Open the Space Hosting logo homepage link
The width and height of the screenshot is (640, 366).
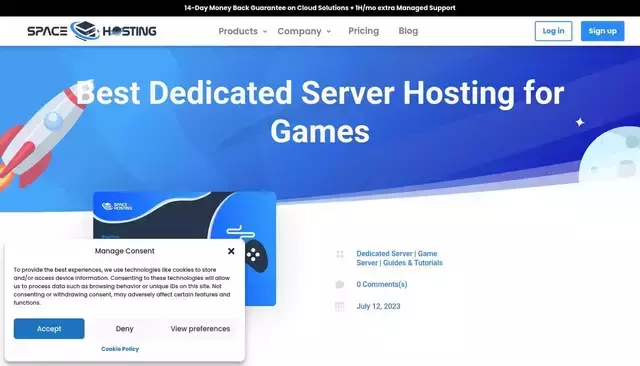pyautogui.click(x=92, y=31)
